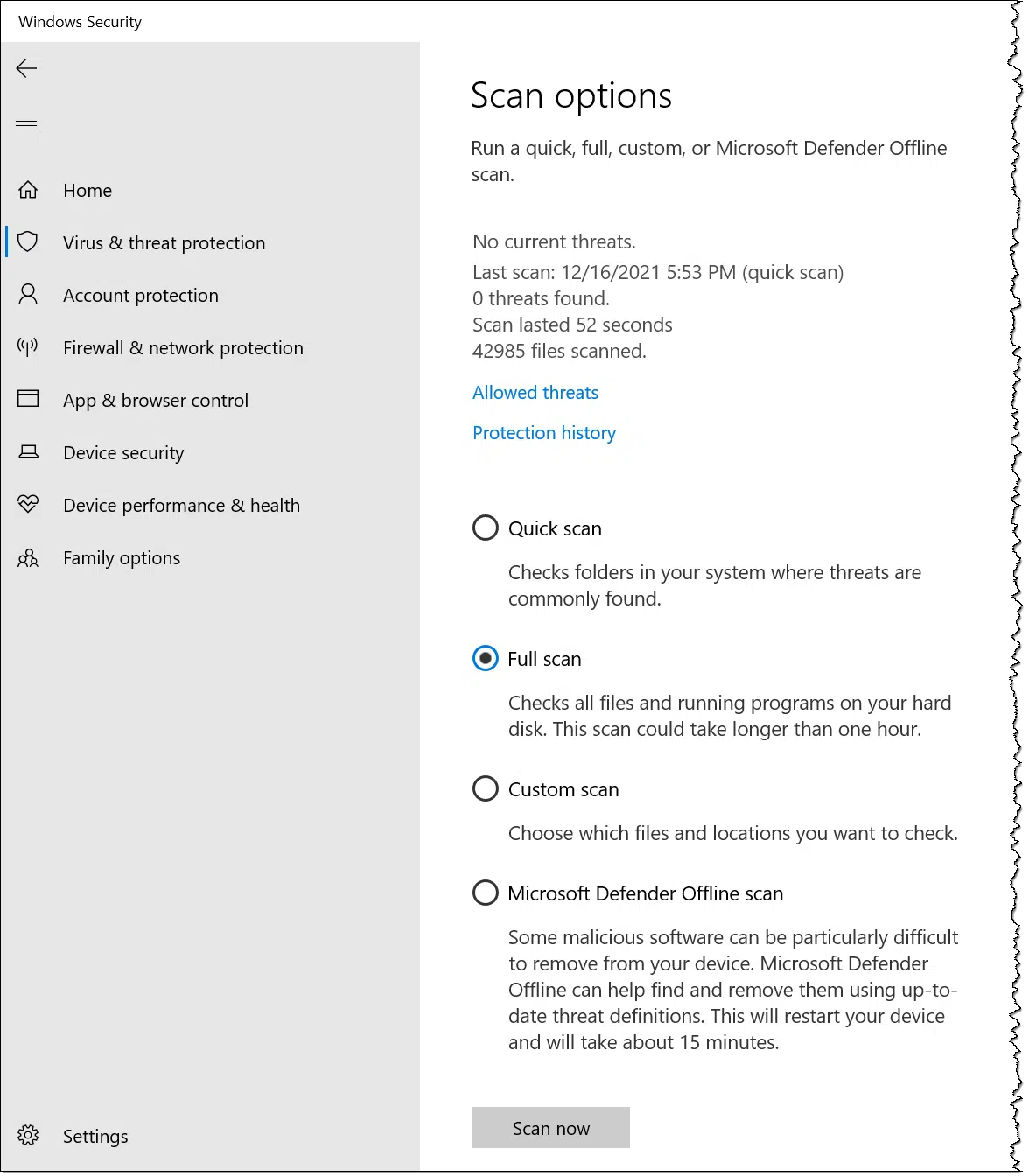Viewport: 1029px width, 1176px height.
Task: Choose the Custom scan radio option
Action: click(x=486, y=789)
